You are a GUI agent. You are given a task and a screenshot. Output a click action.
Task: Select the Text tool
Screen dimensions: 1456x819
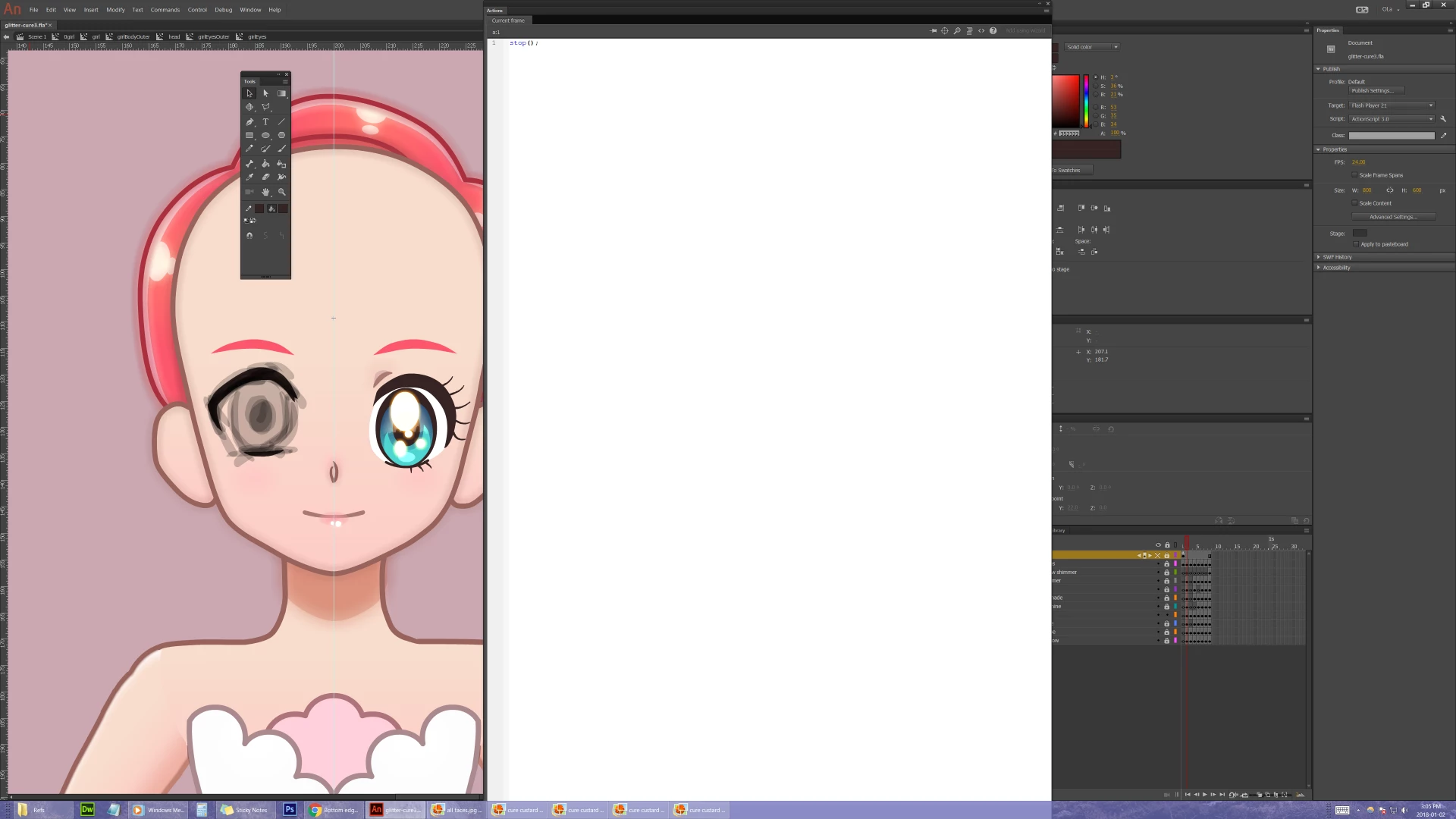[x=265, y=122]
